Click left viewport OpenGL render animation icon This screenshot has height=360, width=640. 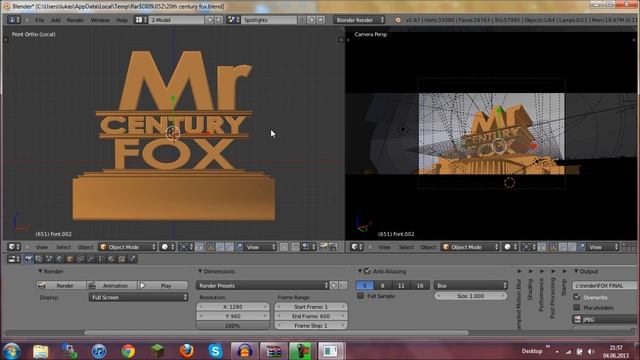pos(333,247)
